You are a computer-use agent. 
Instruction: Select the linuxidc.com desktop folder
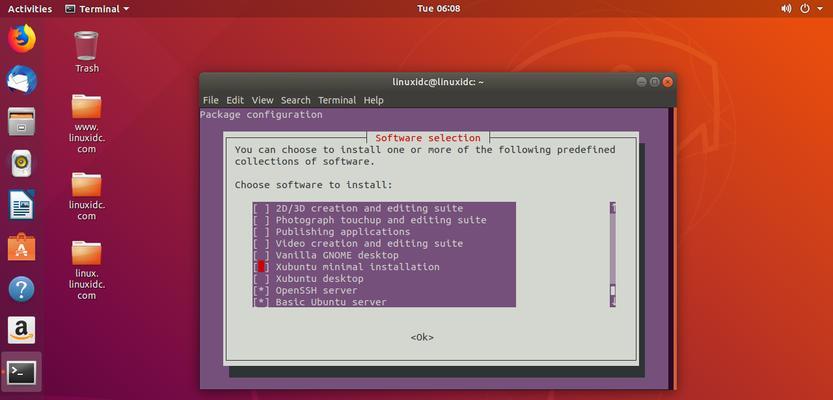(87, 195)
